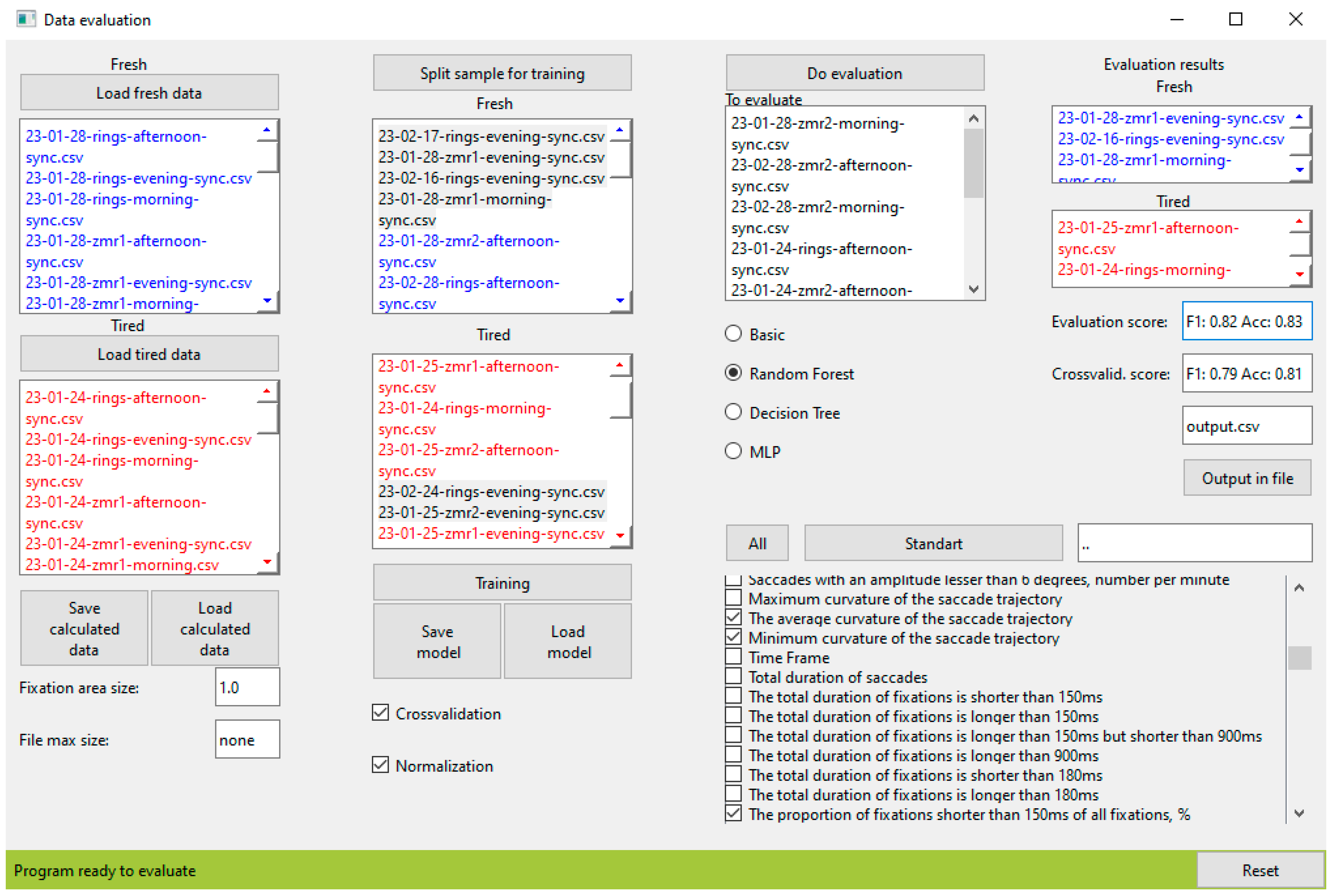Select 23-01-28-rings-evening-sync.csv in loaded Fresh list
Viewport: 1332px width, 896px height.
[x=138, y=178]
